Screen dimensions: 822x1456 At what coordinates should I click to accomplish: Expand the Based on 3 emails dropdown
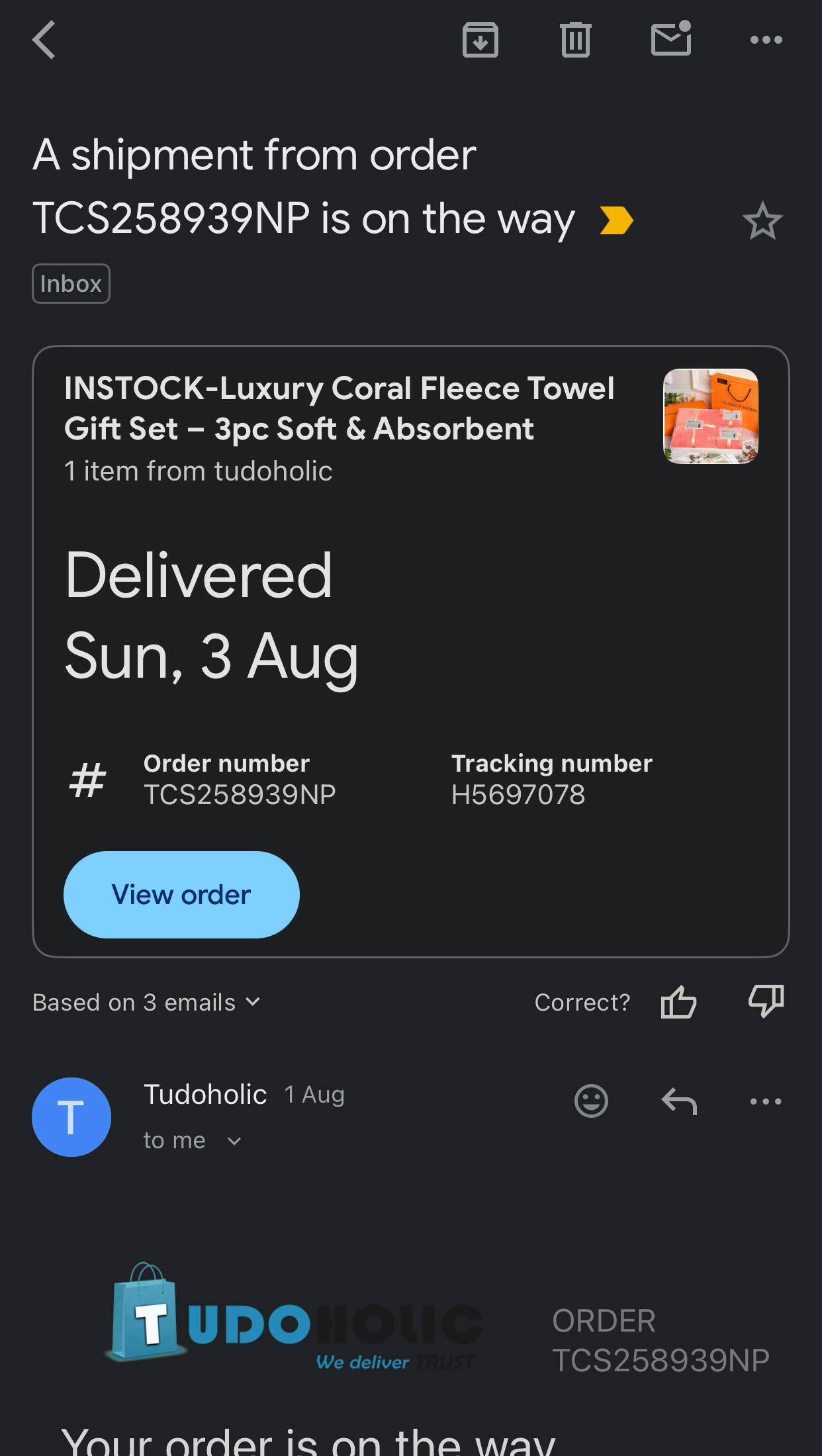click(x=147, y=1002)
